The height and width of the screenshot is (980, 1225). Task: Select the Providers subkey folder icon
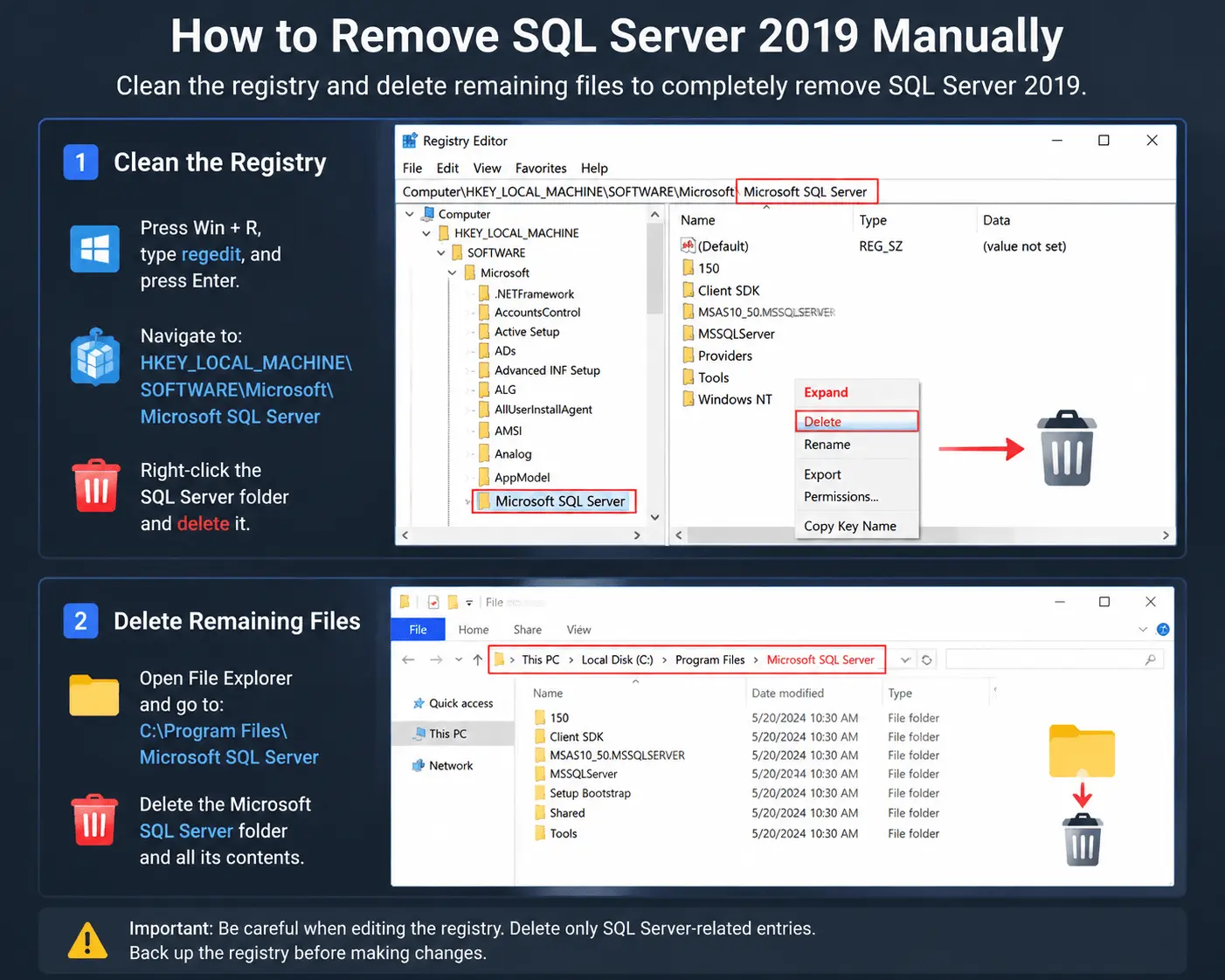[689, 355]
